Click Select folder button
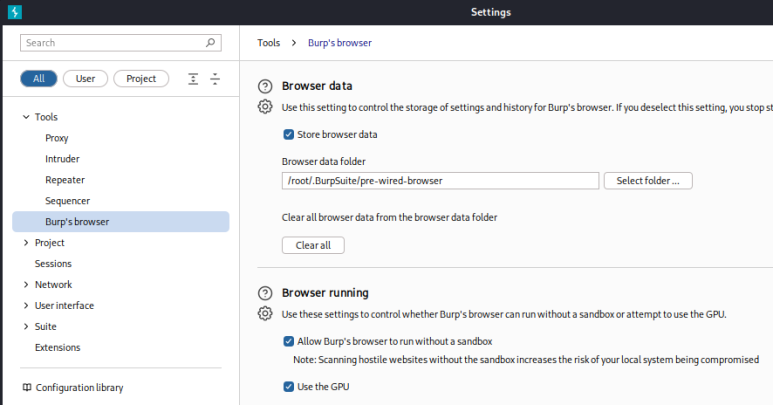The width and height of the screenshot is (773, 405). [648, 181]
